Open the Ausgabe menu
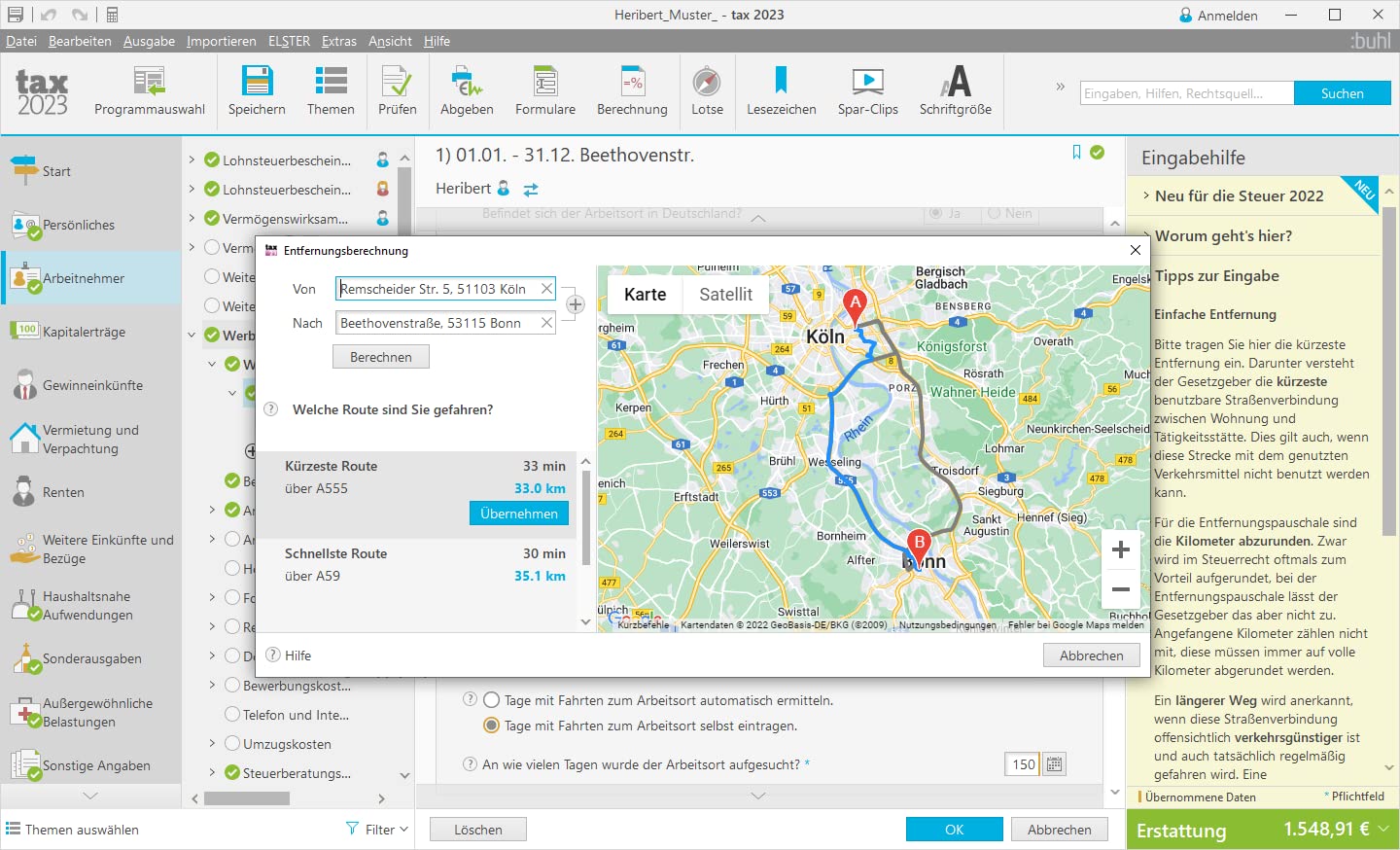Screen dimensions: 1400x850 149,41
